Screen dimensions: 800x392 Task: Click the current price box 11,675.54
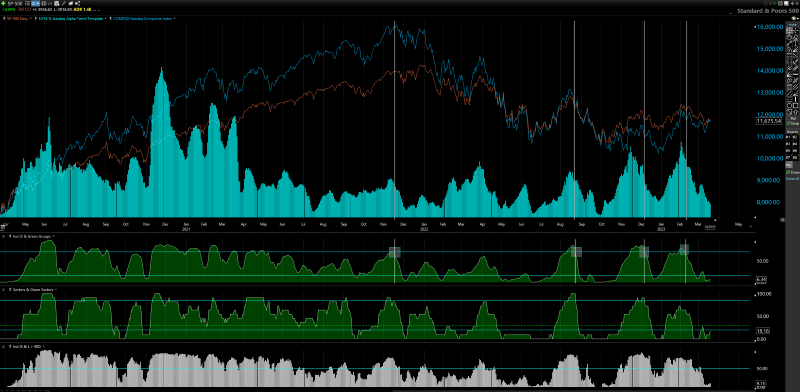(x=769, y=121)
